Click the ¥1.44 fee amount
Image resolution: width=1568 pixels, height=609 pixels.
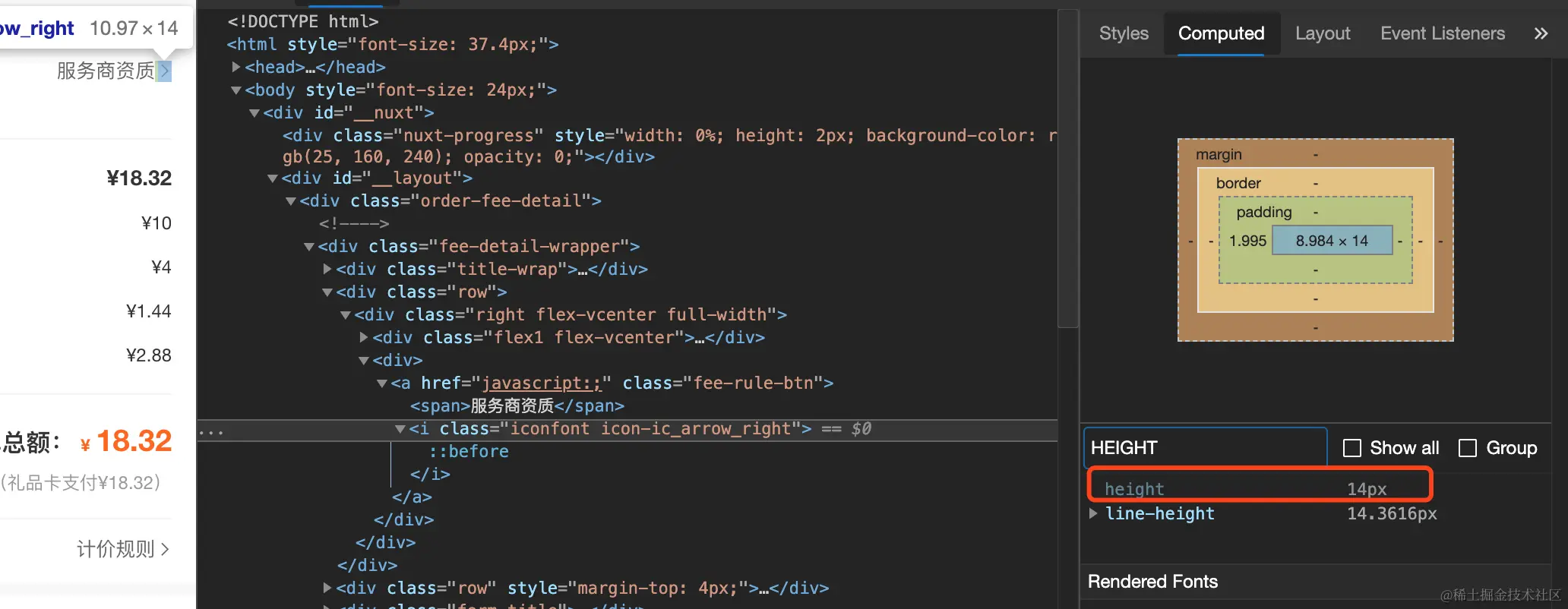tap(149, 311)
